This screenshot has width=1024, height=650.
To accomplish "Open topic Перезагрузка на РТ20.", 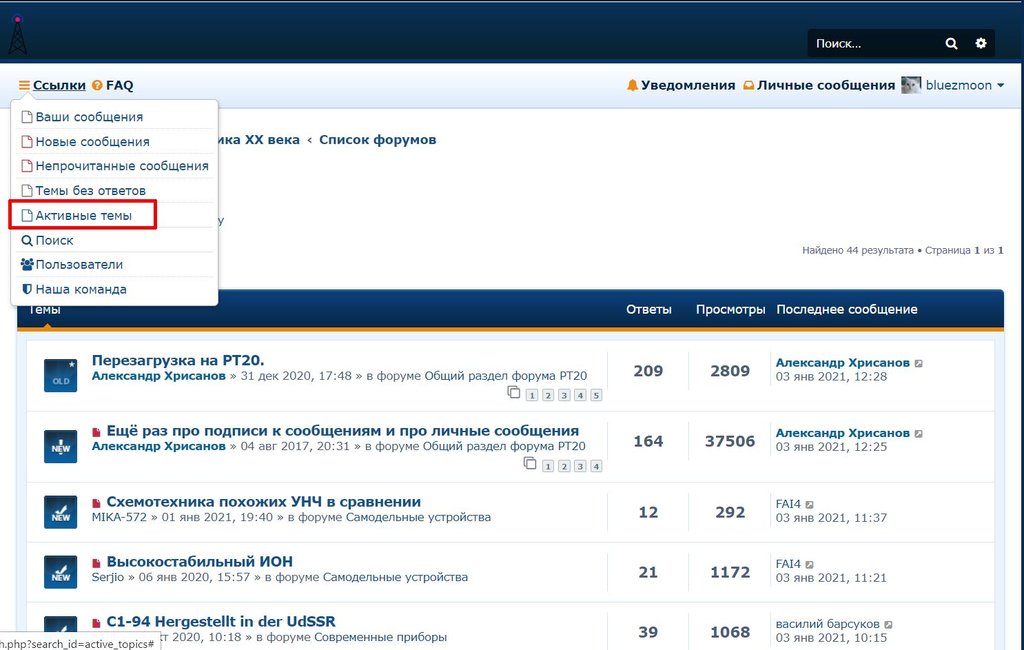I will point(178,360).
